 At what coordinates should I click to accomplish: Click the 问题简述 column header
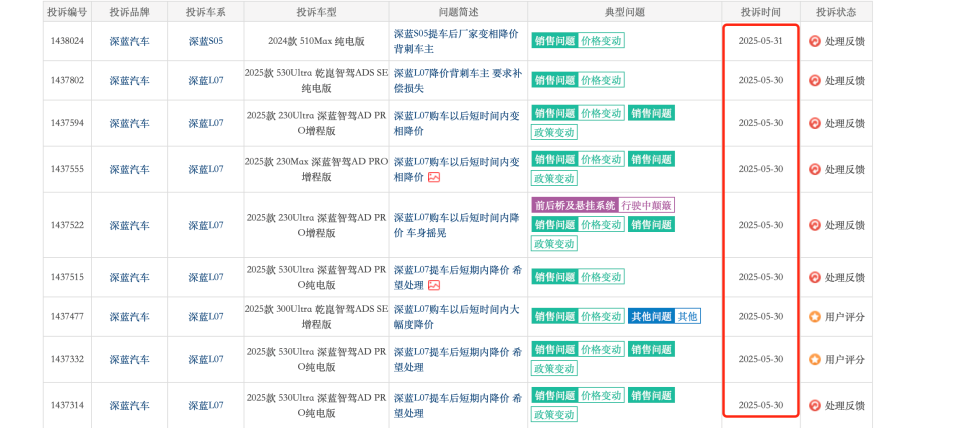459,12
